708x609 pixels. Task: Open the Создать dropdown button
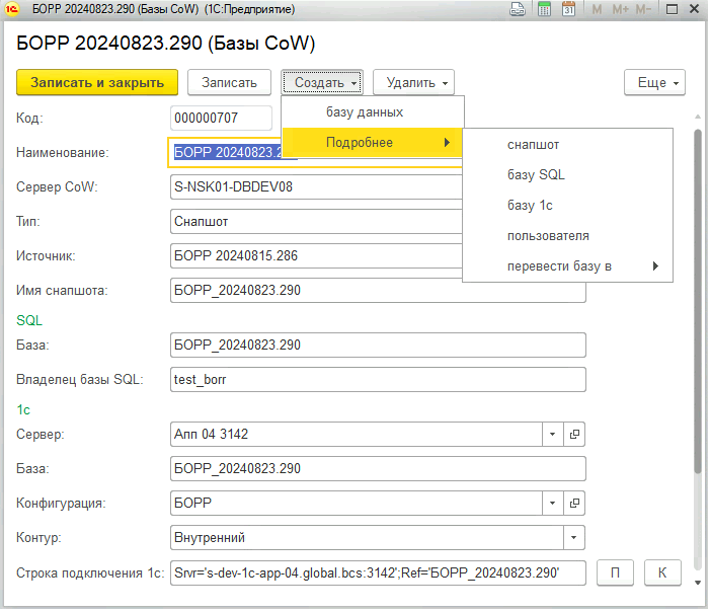tap(322, 82)
